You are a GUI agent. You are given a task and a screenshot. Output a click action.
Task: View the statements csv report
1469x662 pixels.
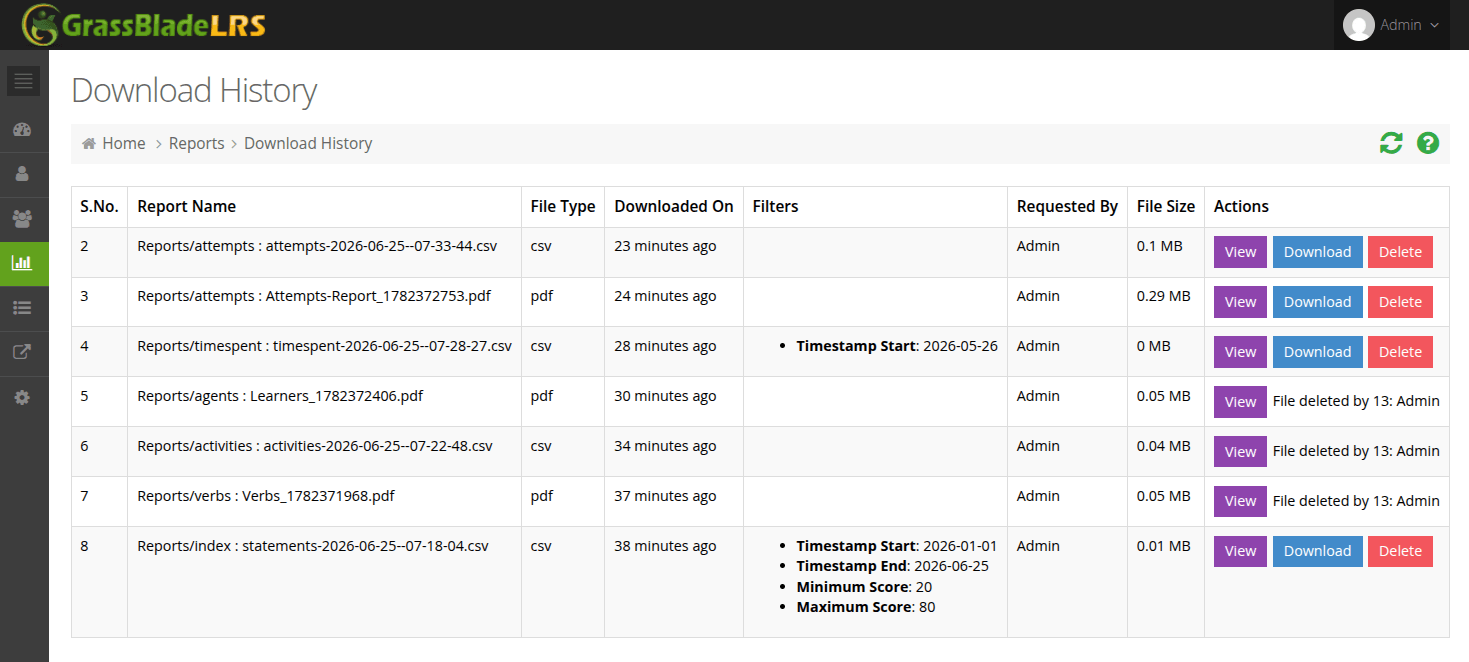coord(1240,551)
